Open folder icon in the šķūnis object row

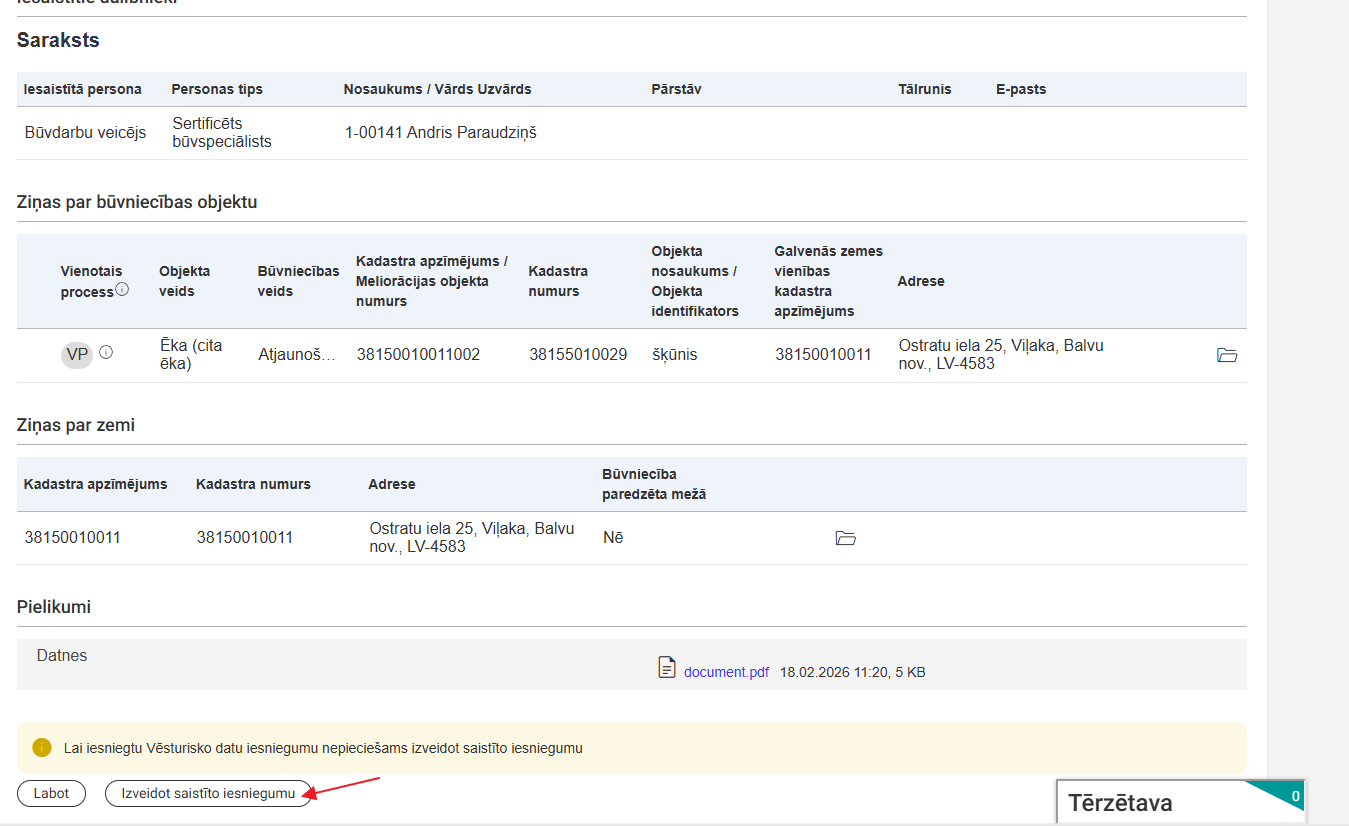point(1226,355)
